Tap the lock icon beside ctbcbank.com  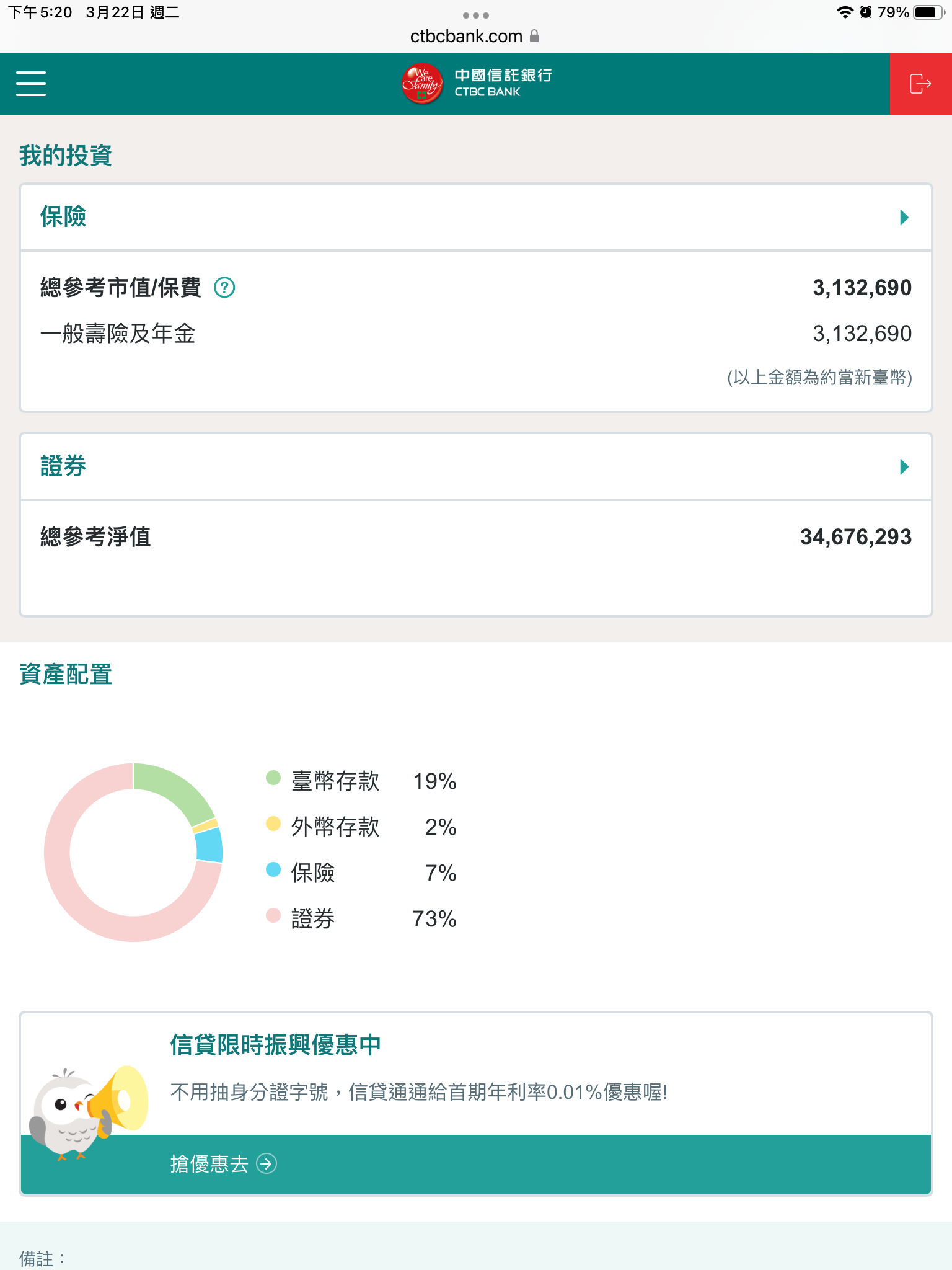tap(534, 37)
